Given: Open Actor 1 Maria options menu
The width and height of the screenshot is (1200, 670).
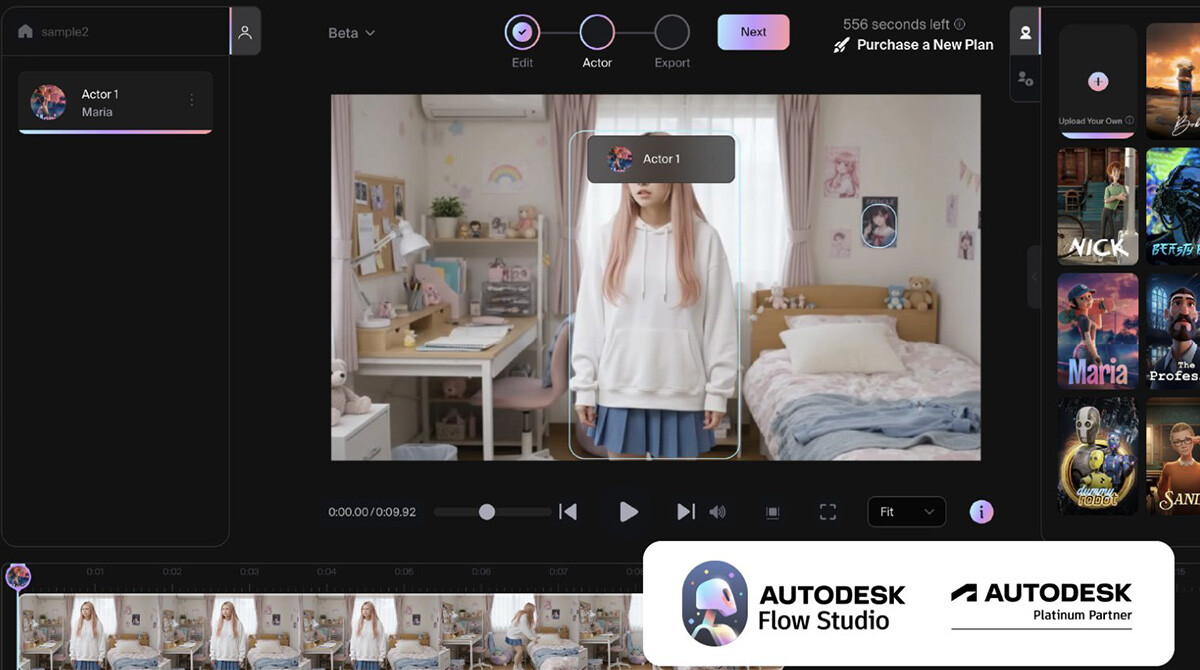Looking at the screenshot, I should pos(192,100).
